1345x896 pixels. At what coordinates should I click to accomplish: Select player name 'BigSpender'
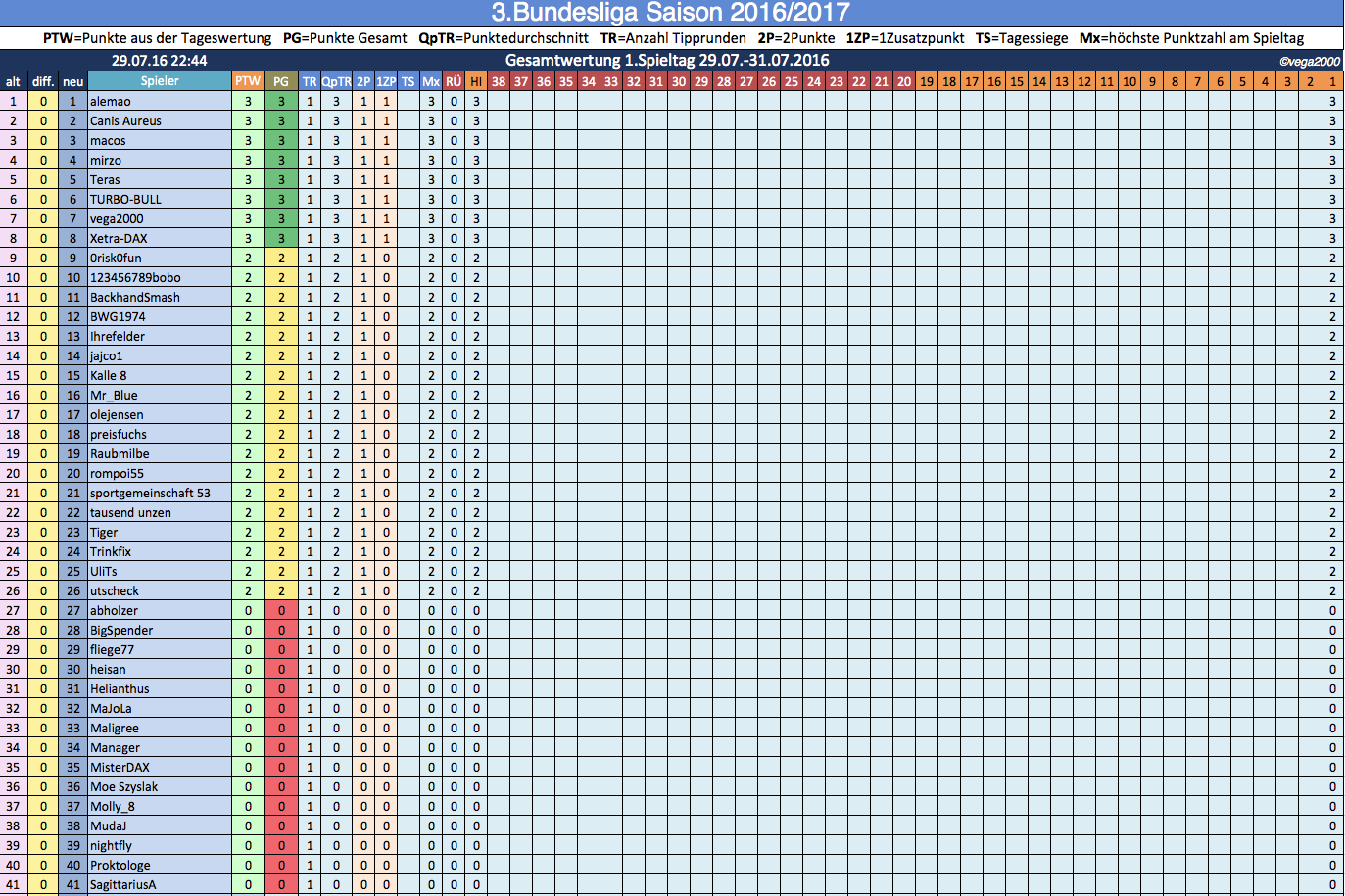coord(121,630)
